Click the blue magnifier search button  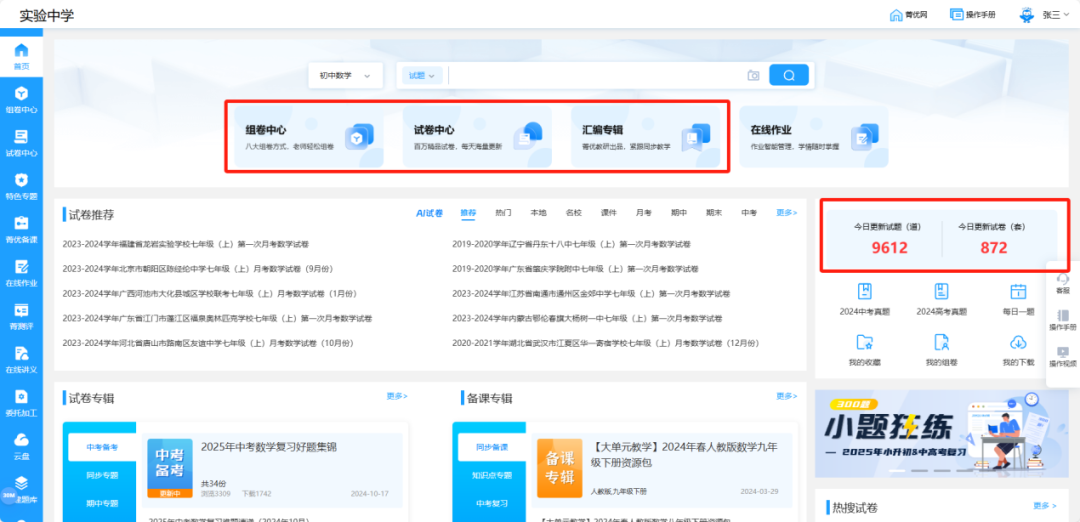point(789,75)
